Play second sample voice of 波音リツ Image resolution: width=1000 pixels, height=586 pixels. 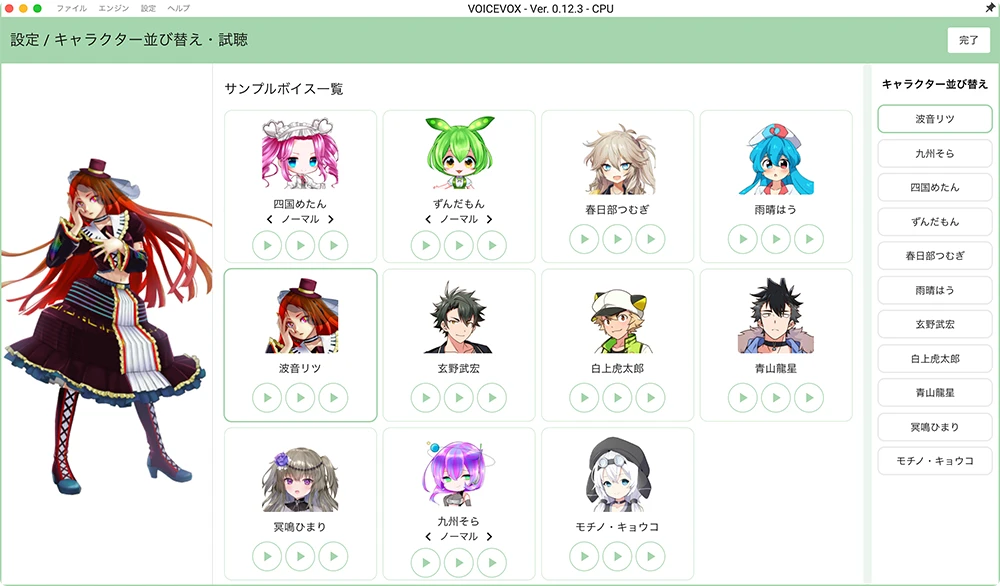300,398
